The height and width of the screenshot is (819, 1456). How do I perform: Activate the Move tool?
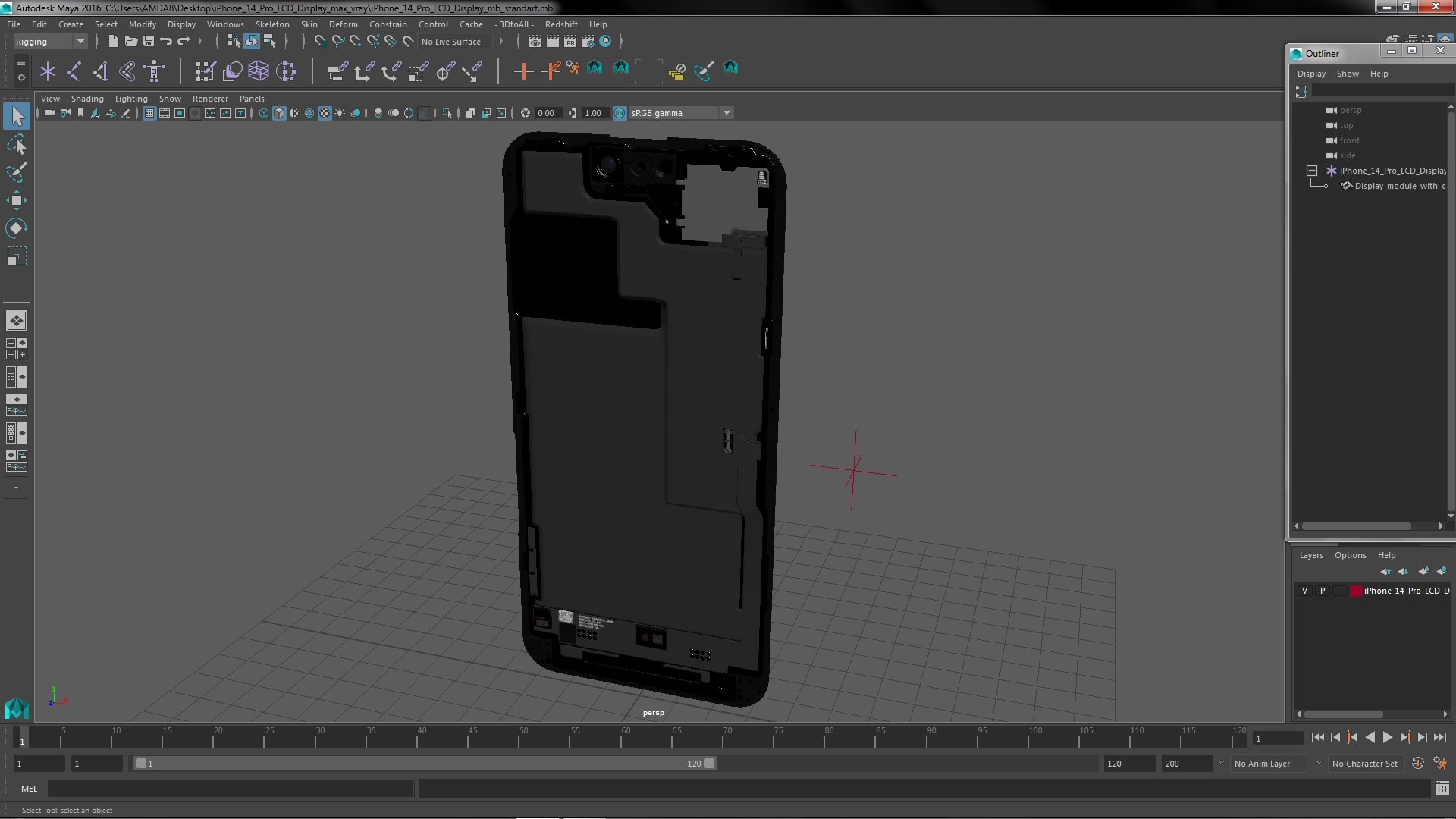tap(17, 200)
